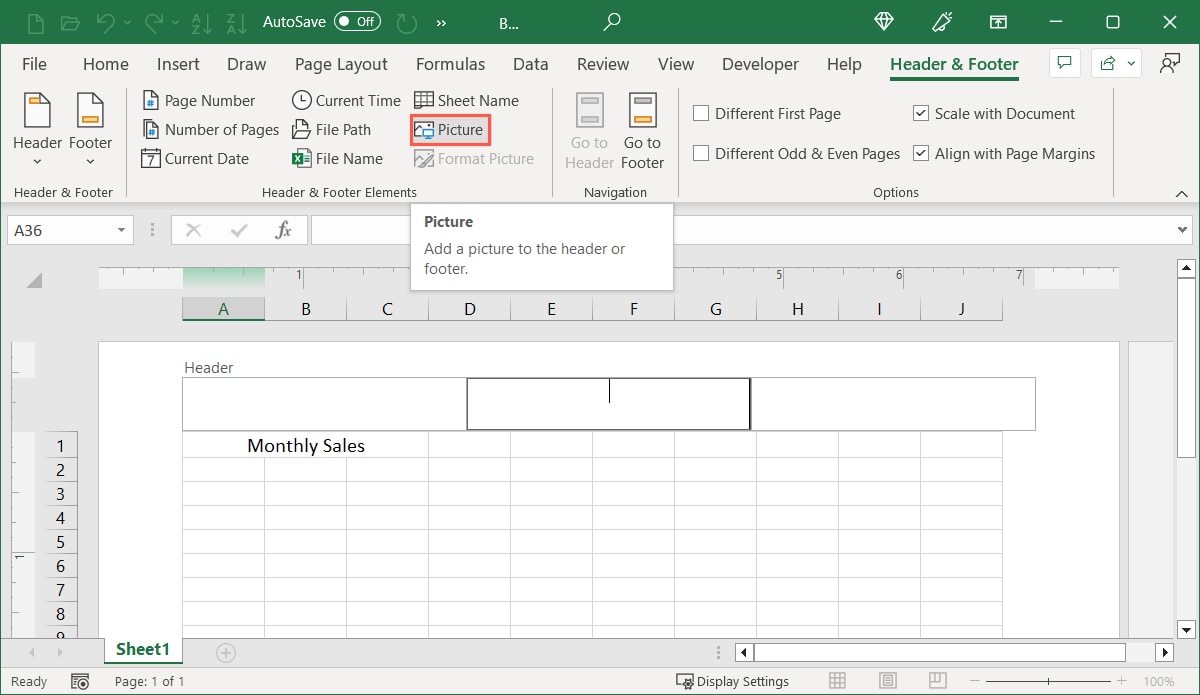Enable Different Odd & Even Pages
Viewport: 1200px width, 695px height.
[702, 154]
